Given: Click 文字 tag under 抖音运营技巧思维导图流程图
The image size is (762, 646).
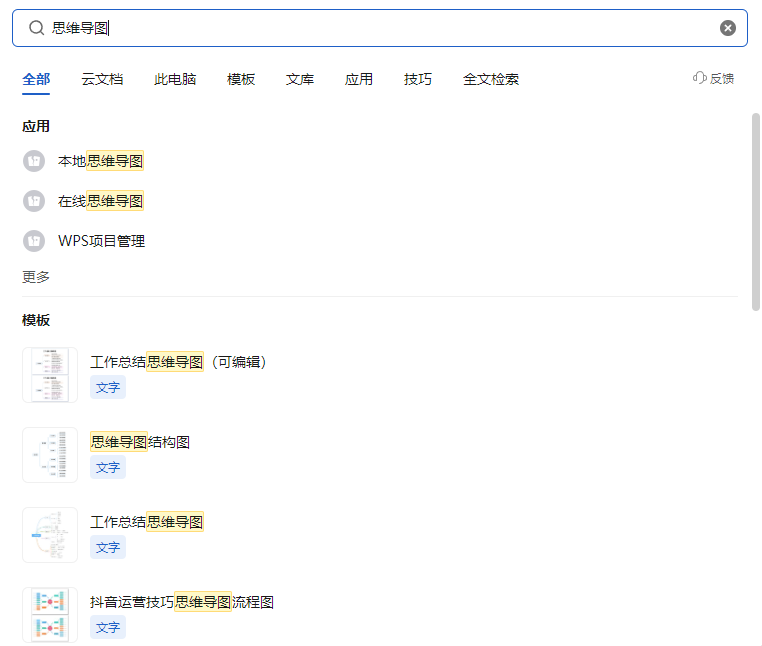Looking at the screenshot, I should 108,628.
